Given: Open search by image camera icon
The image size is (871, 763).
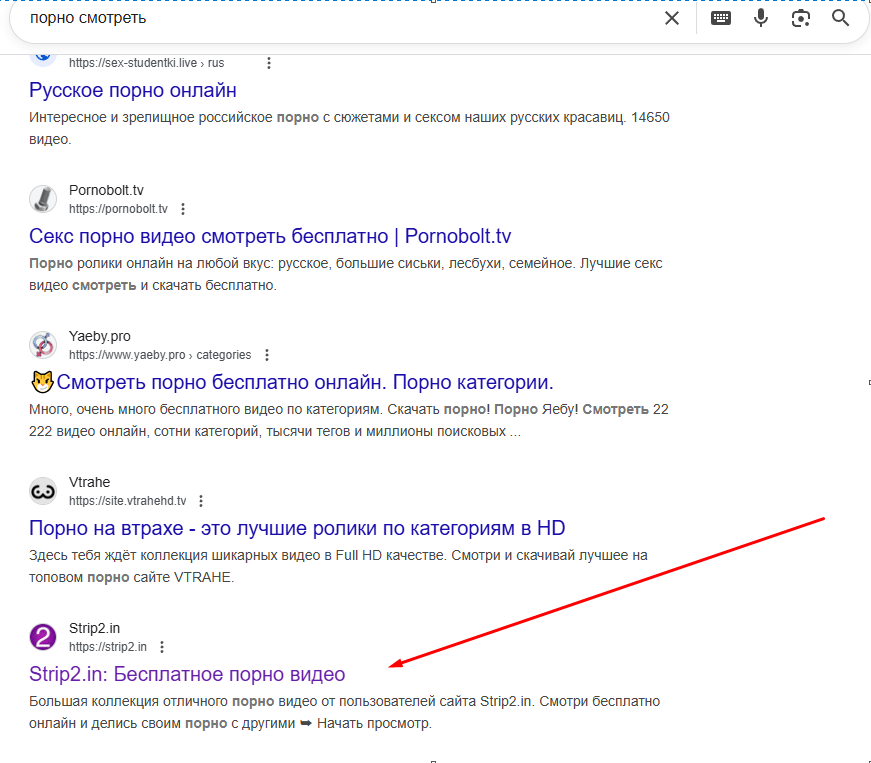Looking at the screenshot, I should (x=801, y=19).
